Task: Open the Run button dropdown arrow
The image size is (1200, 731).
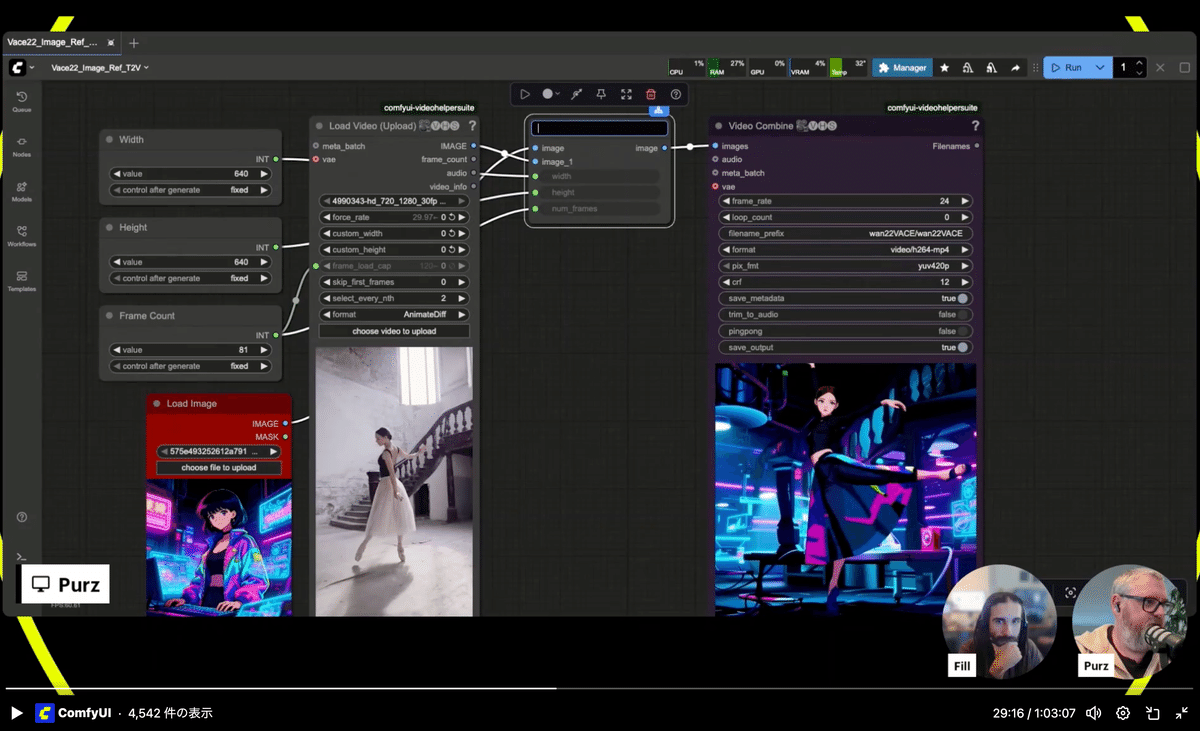Action: click(1100, 68)
